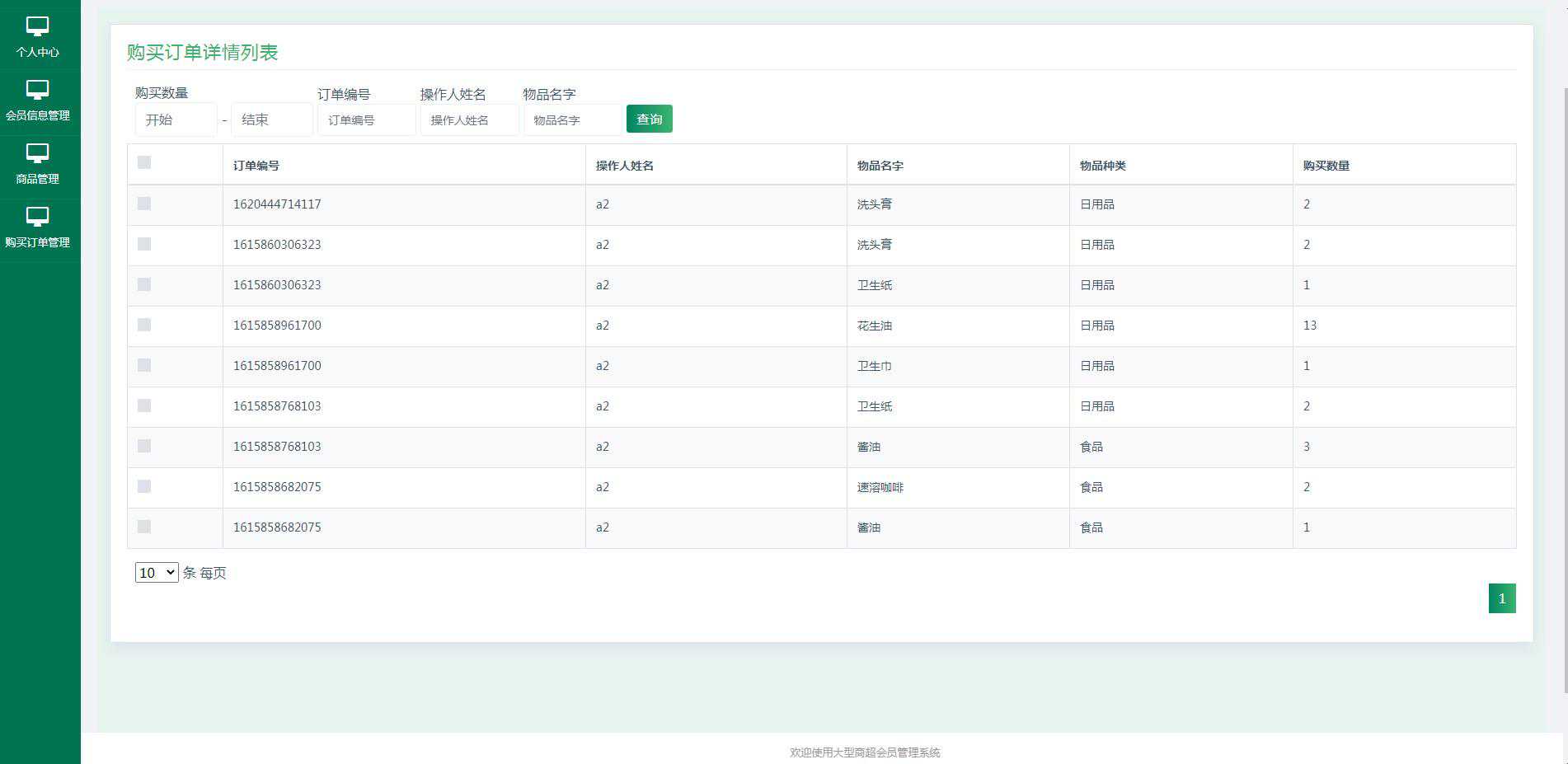Open the 10 per page dropdown
The height and width of the screenshot is (764, 1568).
157,573
